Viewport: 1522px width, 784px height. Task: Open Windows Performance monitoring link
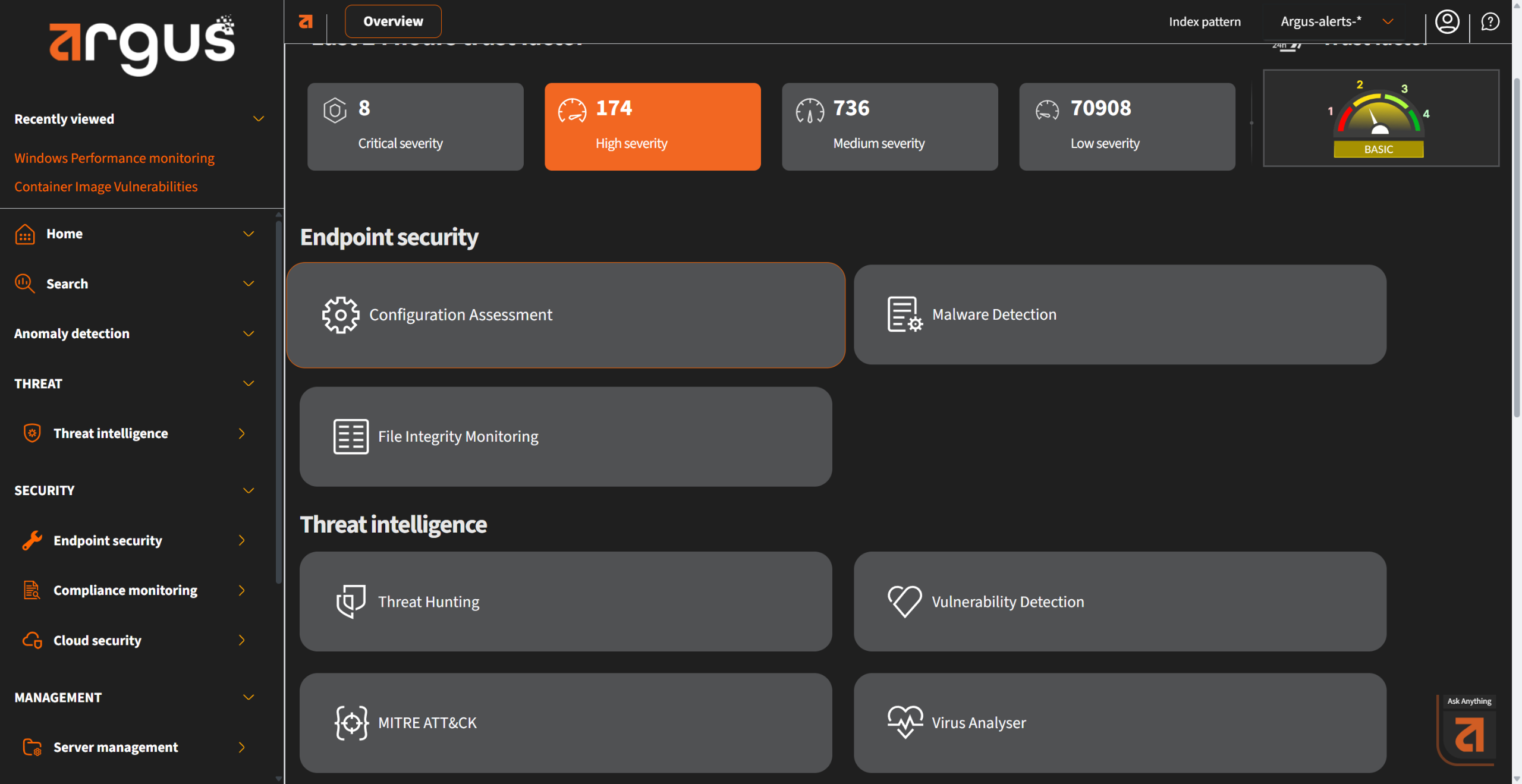pyautogui.click(x=114, y=158)
